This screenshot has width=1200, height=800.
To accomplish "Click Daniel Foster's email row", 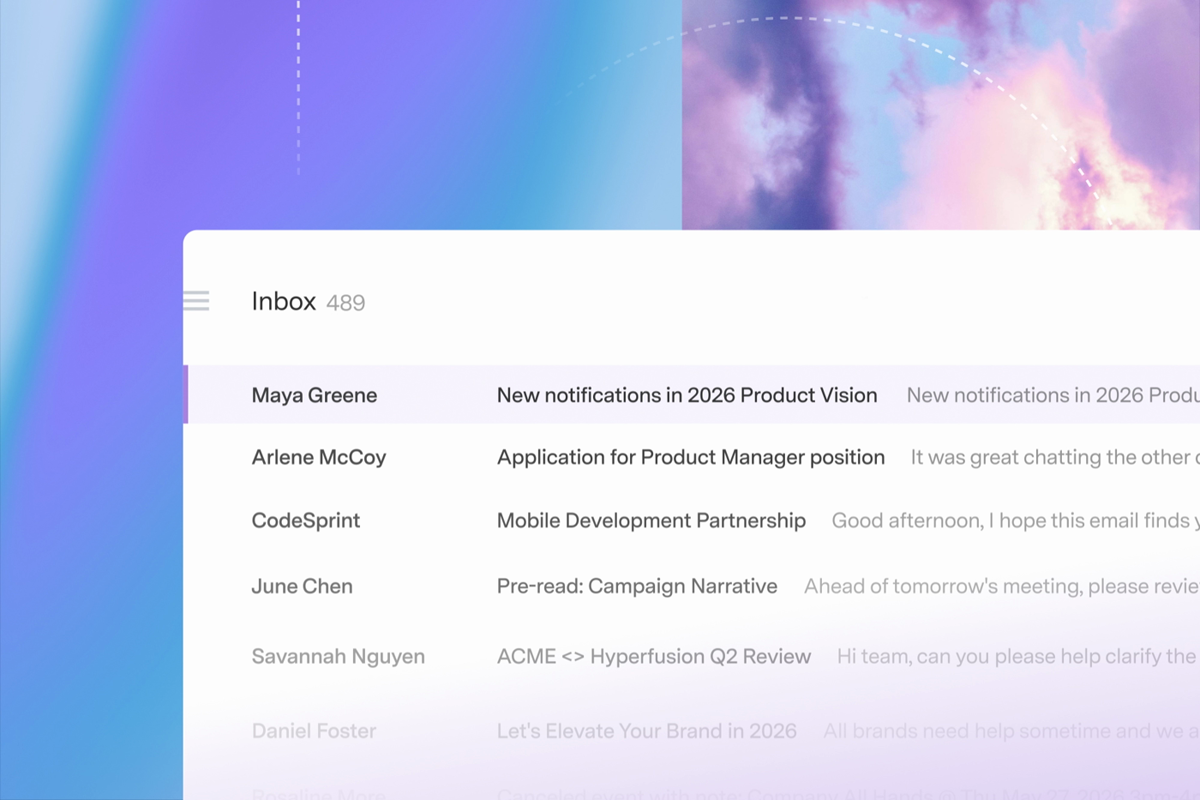I will point(692,731).
